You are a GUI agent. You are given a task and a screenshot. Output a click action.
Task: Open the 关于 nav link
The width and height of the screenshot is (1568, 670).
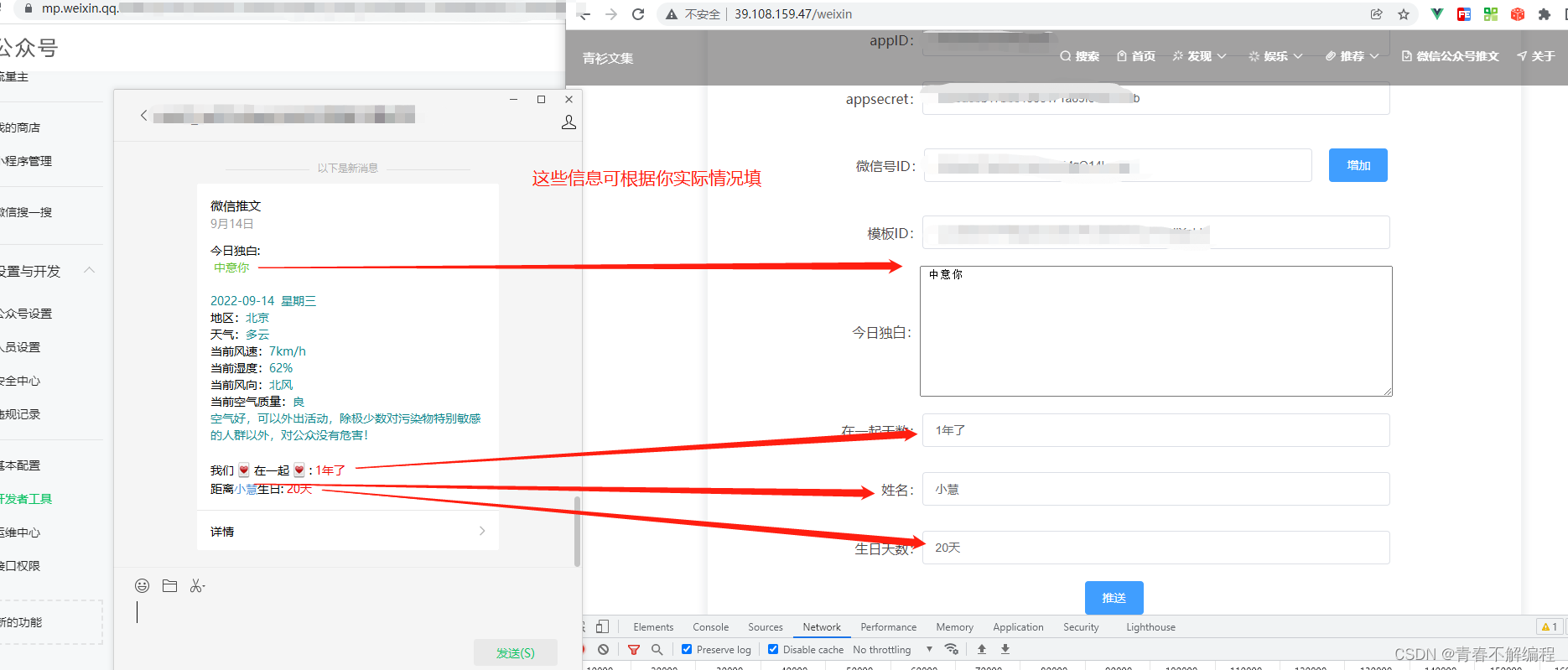pyautogui.click(x=1536, y=56)
